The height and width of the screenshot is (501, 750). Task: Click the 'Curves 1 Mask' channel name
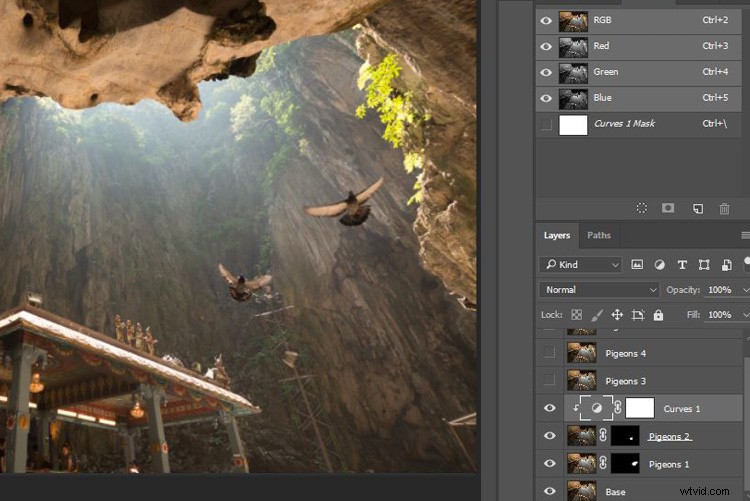point(624,123)
